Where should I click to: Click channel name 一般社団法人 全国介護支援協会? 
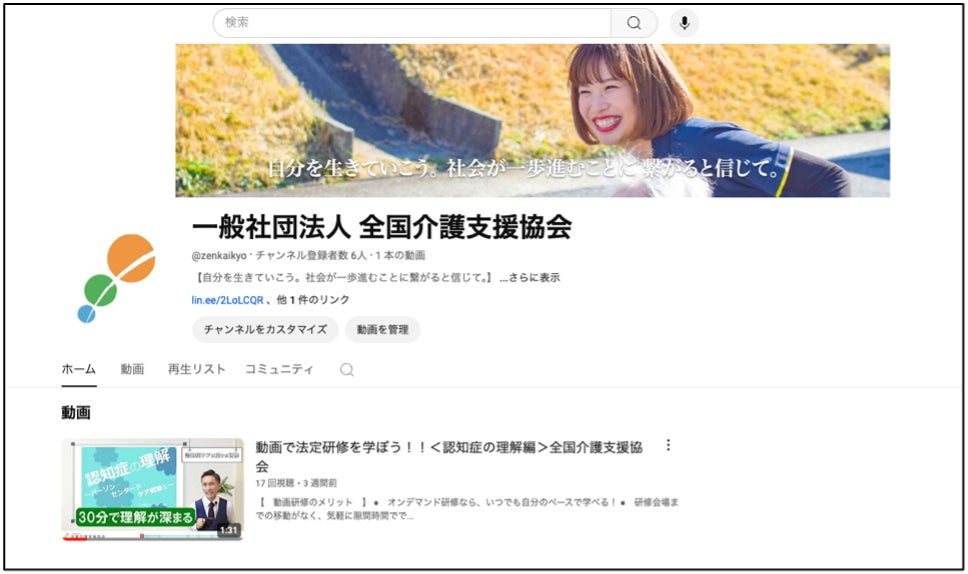[x=382, y=227]
